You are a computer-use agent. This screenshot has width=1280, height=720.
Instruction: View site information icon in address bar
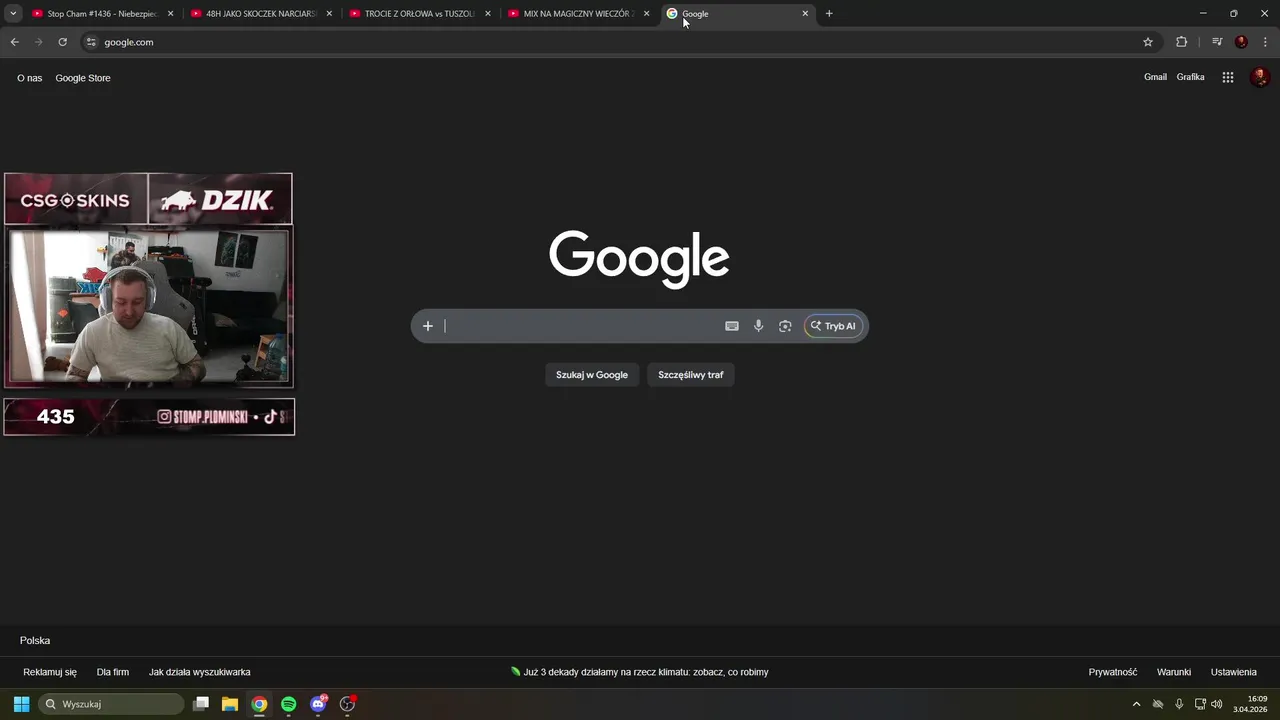click(x=91, y=42)
